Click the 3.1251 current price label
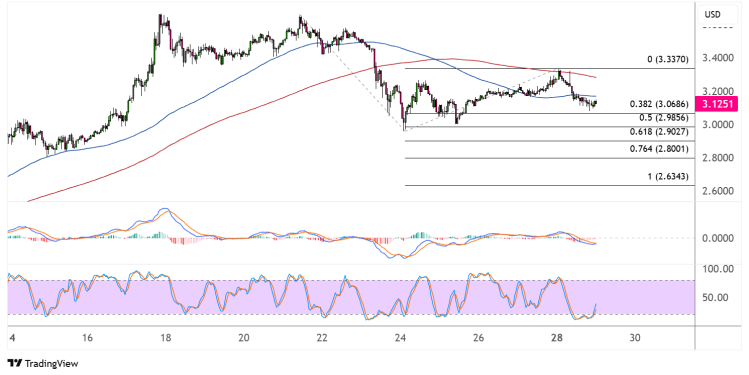Image resolution: width=749 pixels, height=375 pixels. click(x=717, y=104)
